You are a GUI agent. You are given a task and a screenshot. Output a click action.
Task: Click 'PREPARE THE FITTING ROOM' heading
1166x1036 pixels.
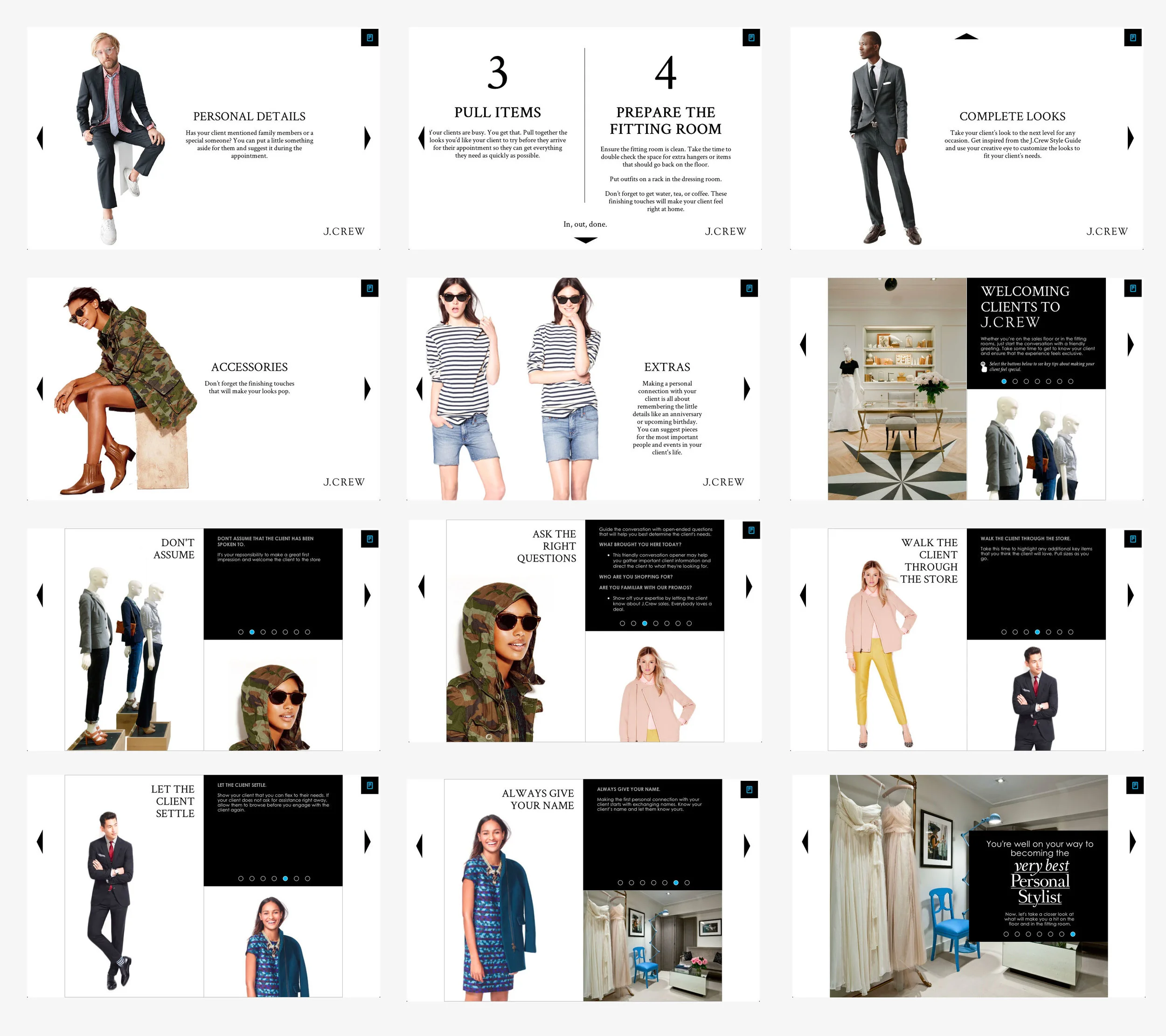[x=666, y=120]
